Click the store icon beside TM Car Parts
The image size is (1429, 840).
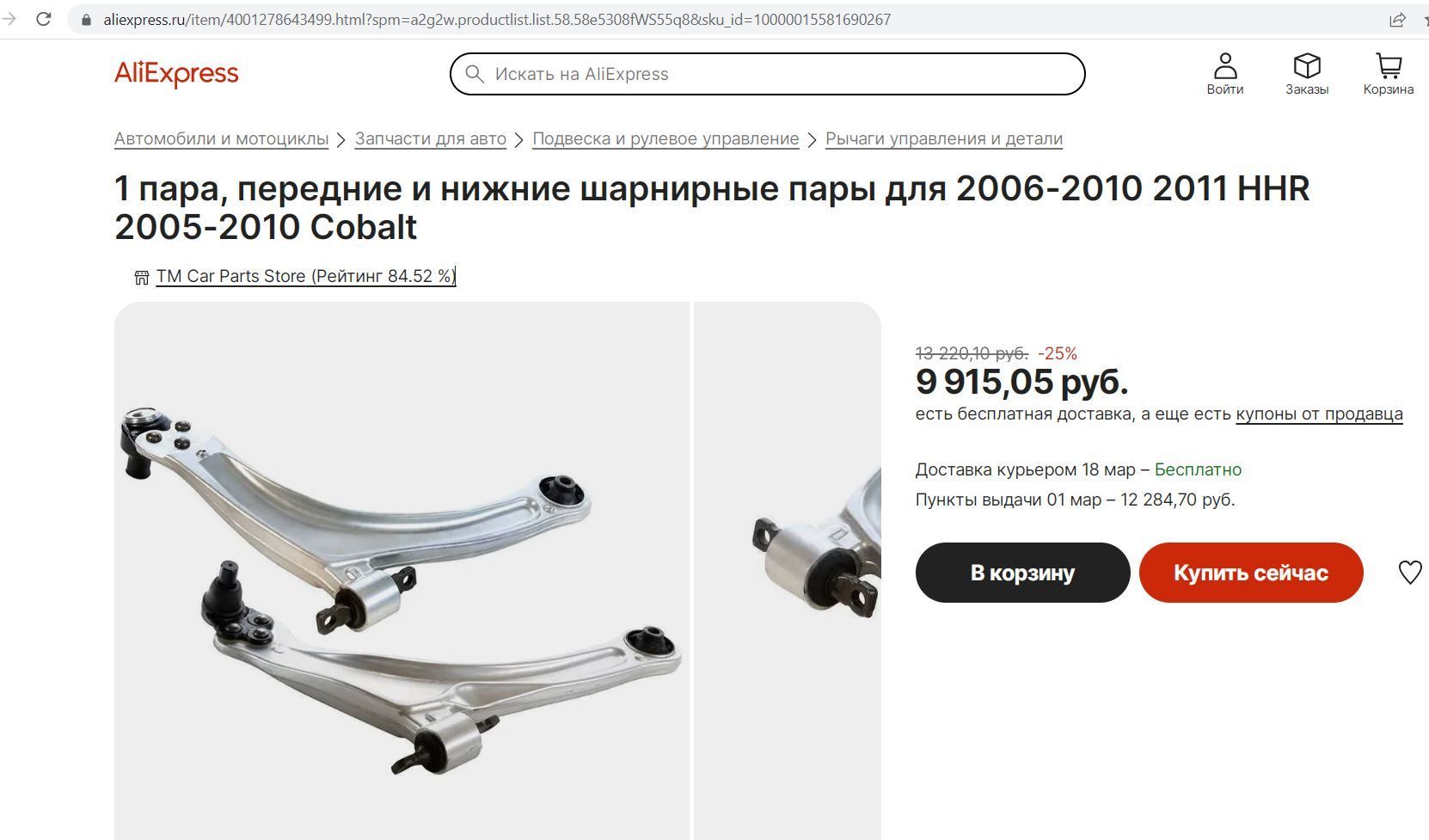pyautogui.click(x=142, y=277)
